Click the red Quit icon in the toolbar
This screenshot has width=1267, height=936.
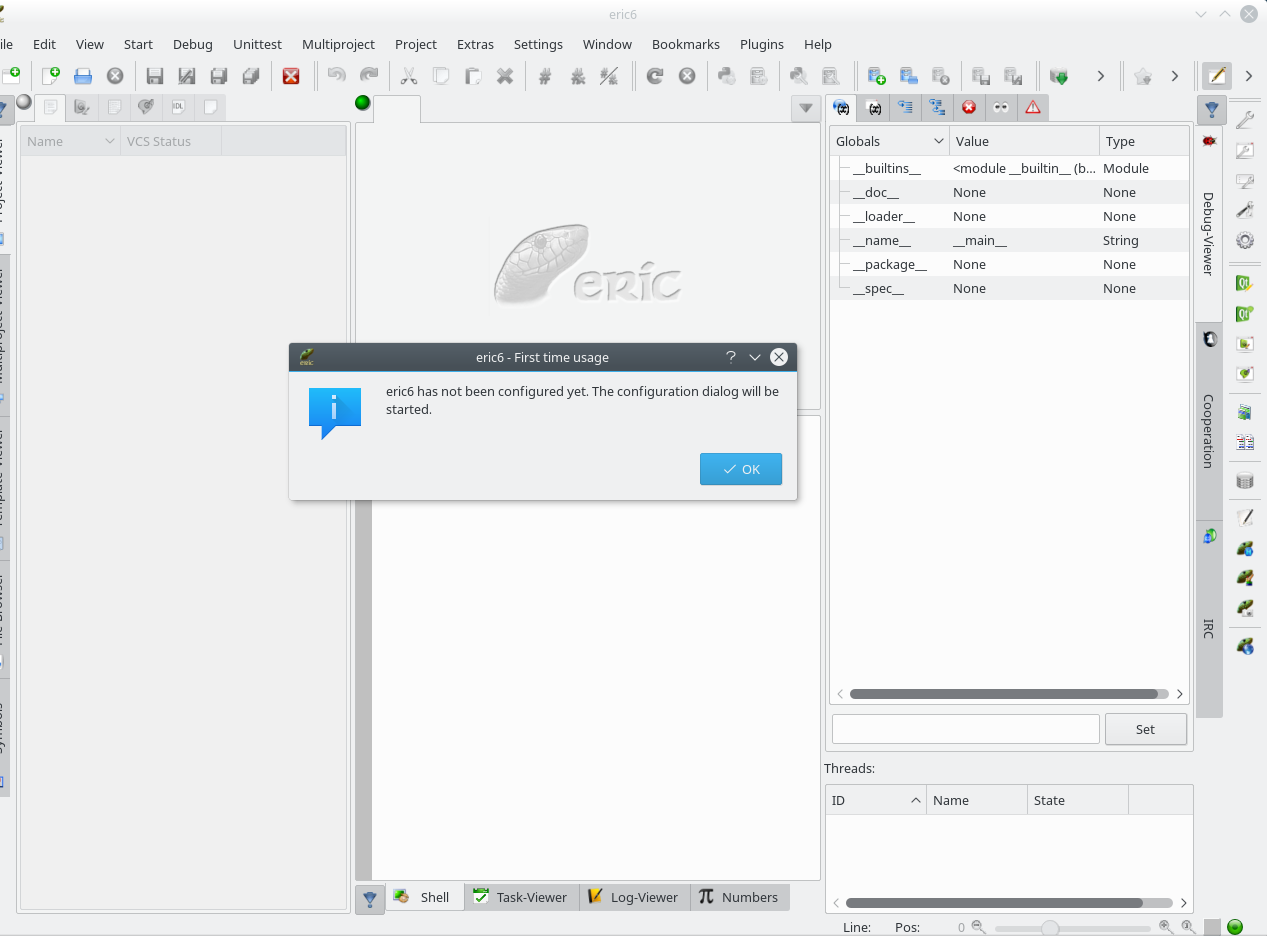[x=292, y=76]
